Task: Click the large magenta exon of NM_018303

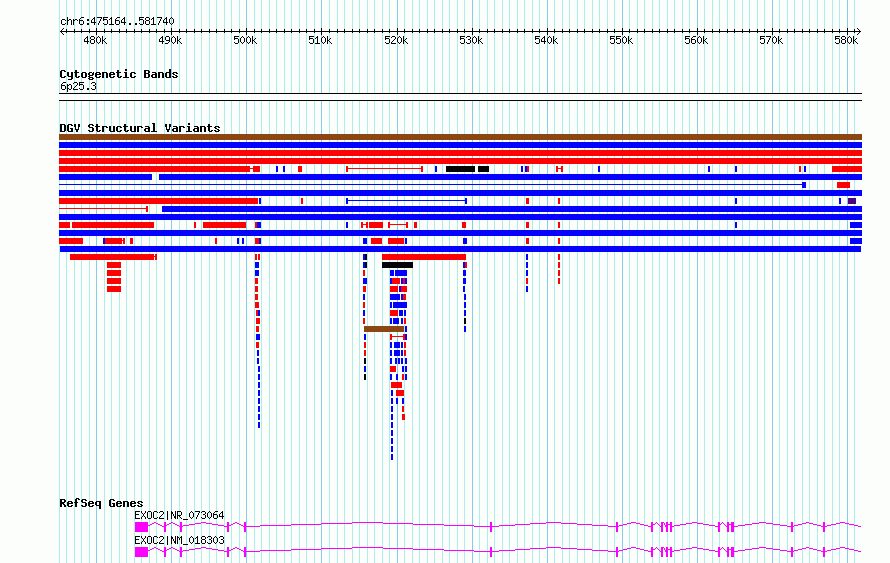Action: tap(141, 552)
